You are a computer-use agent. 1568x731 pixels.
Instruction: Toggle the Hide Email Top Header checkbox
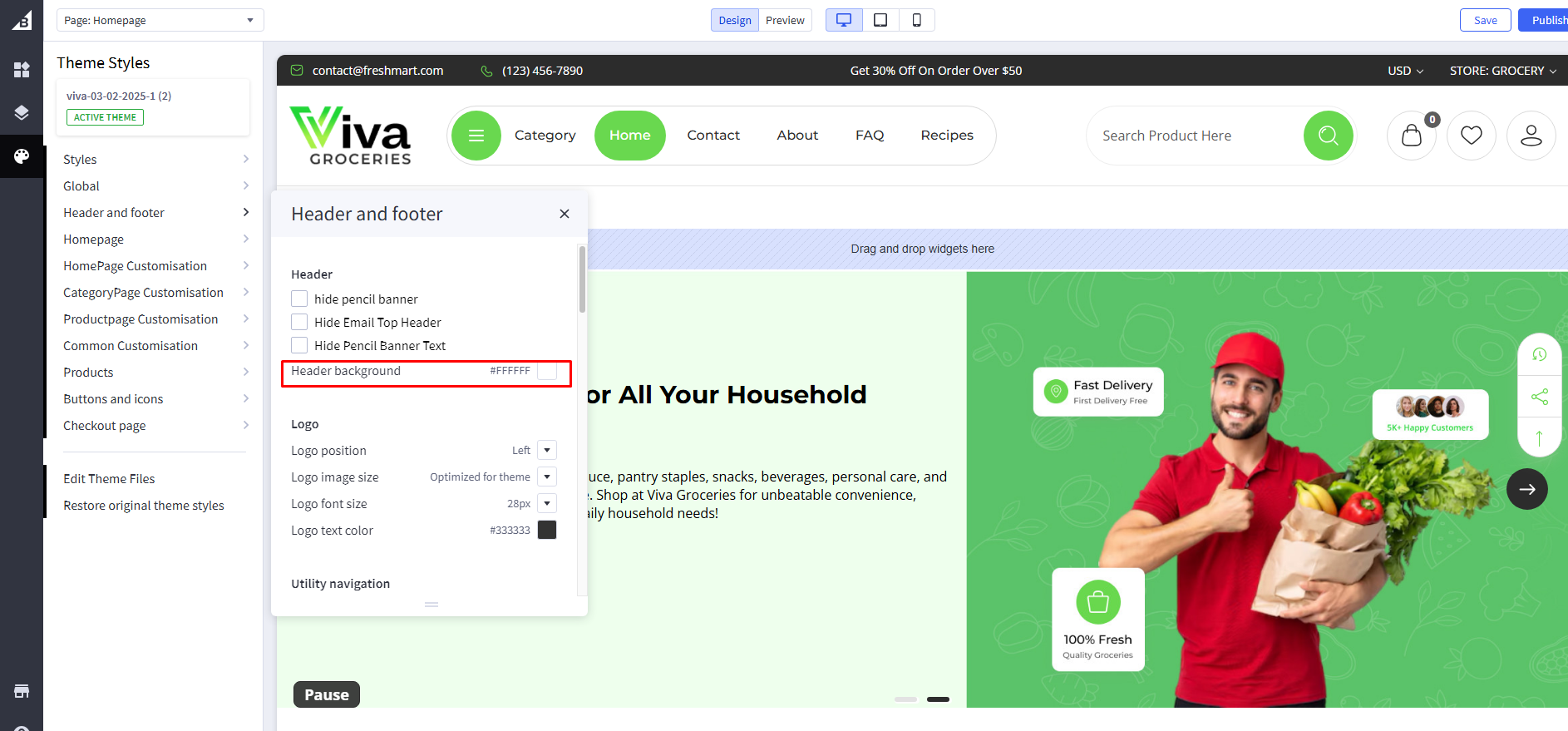[x=299, y=322]
